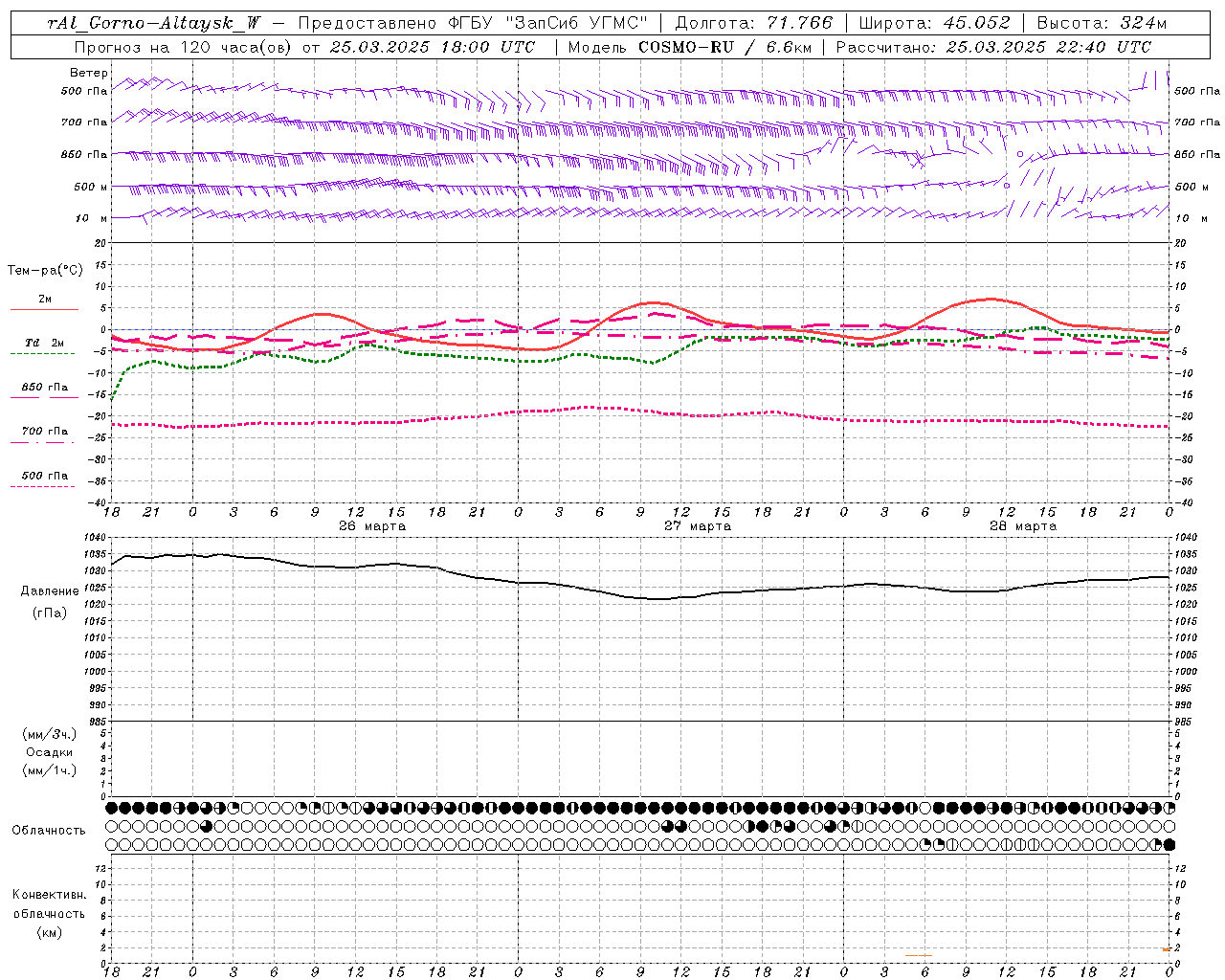This screenshot has height=980, width=1225.
Task: Click the 28 марта date label
Action: pos(1023,525)
